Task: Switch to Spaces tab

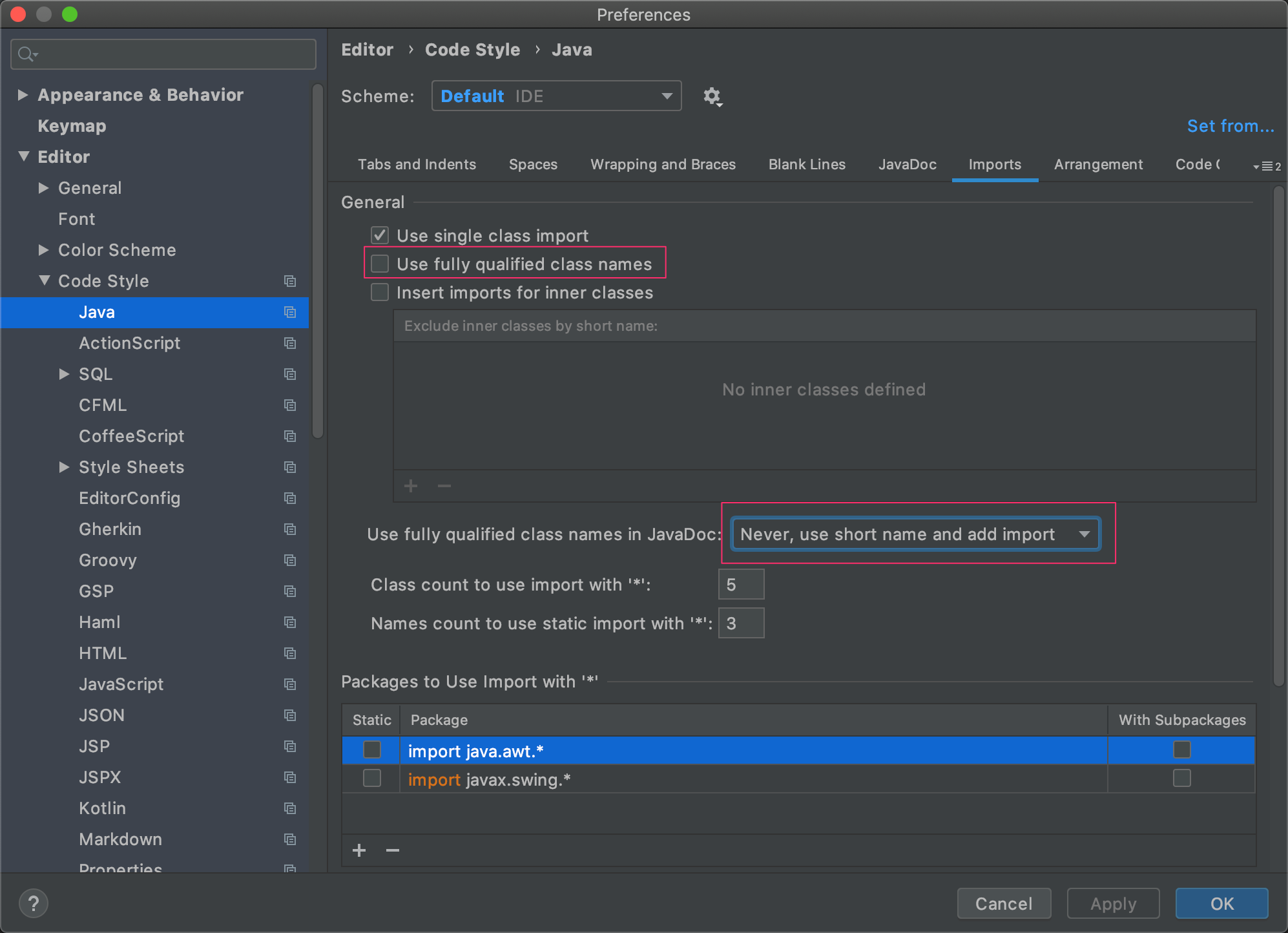Action: 533,165
